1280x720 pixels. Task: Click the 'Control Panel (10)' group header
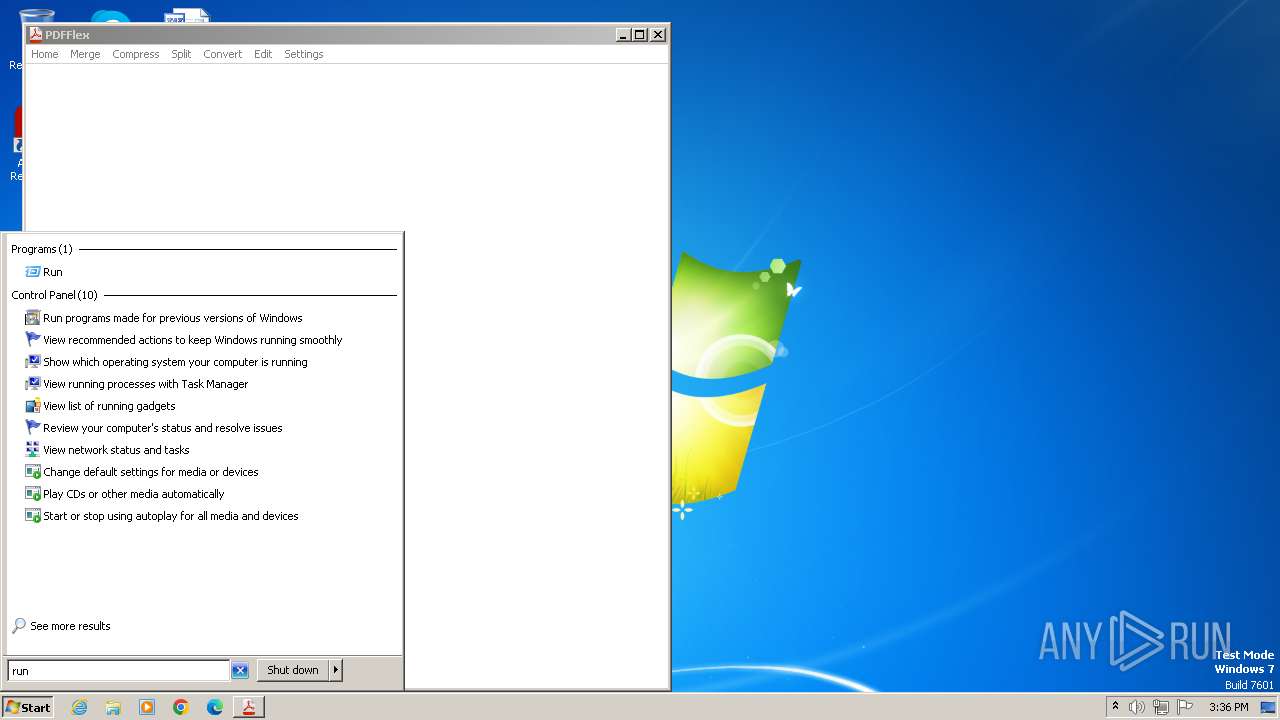[x=55, y=295]
